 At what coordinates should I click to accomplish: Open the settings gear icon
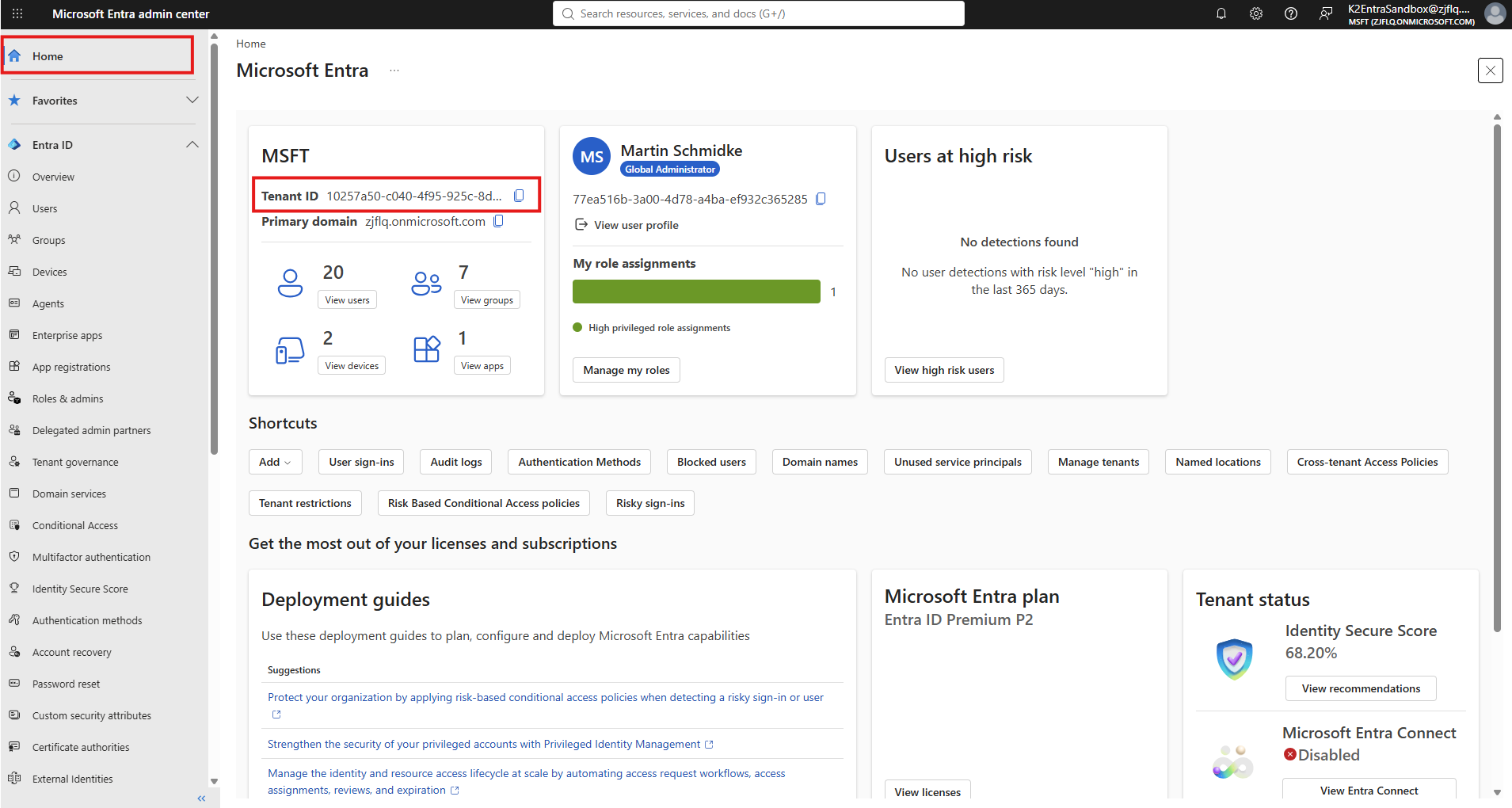click(x=1256, y=13)
